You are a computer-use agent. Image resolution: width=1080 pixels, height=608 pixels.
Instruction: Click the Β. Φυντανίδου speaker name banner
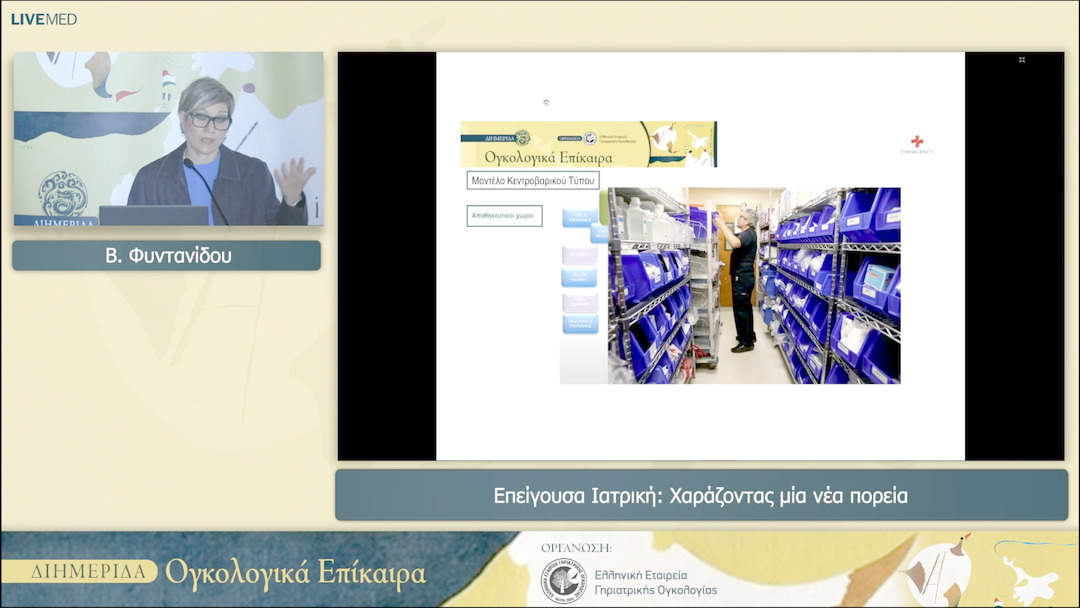[x=167, y=256]
